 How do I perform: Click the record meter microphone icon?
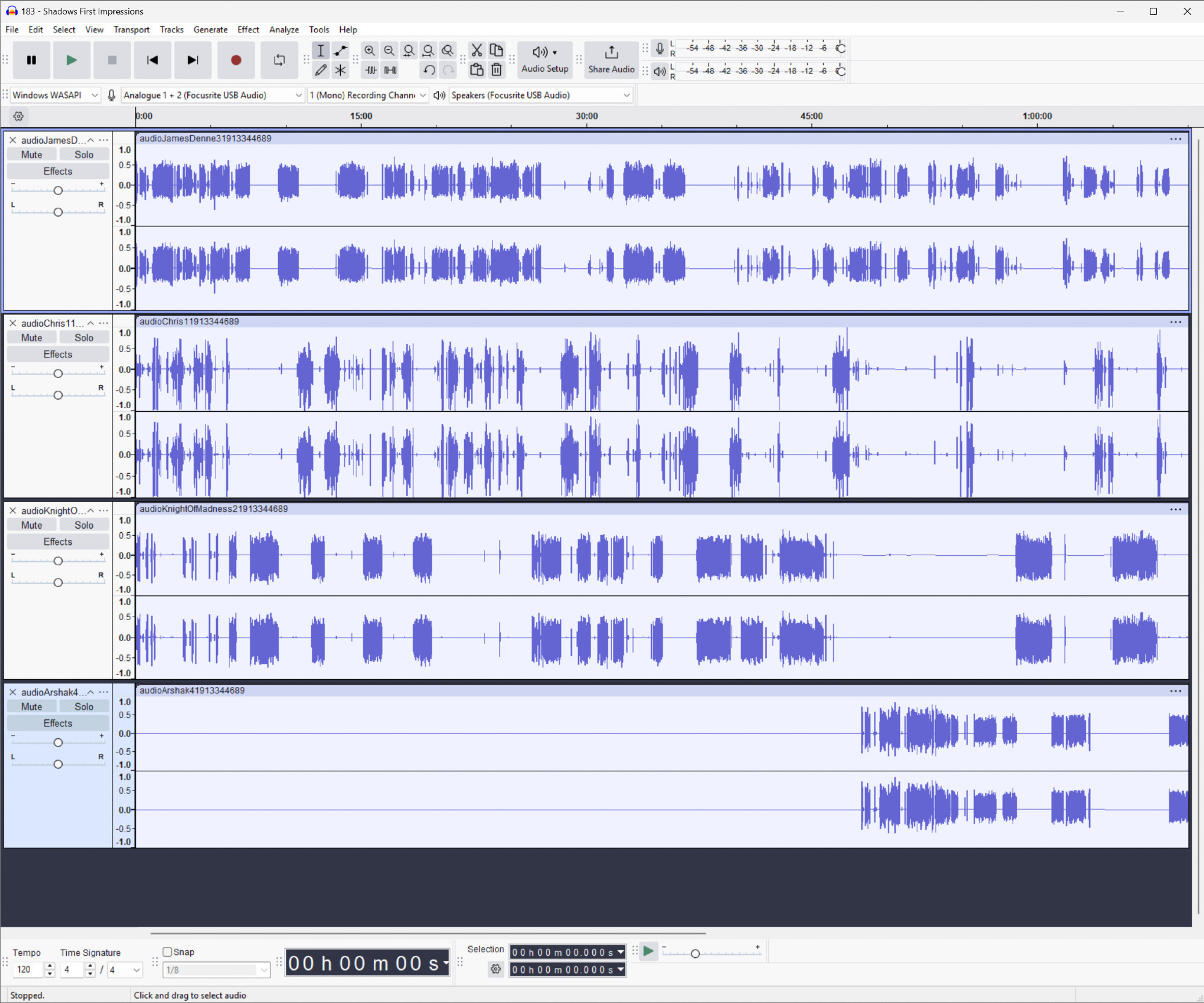click(660, 48)
